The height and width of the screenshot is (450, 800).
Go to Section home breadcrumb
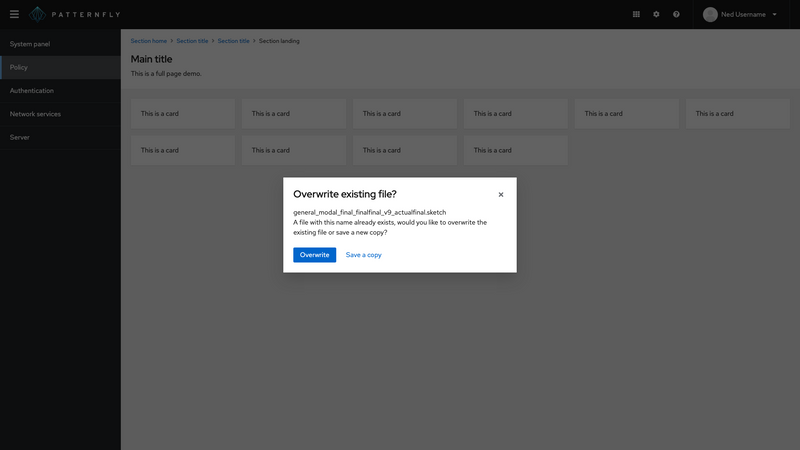(x=148, y=41)
